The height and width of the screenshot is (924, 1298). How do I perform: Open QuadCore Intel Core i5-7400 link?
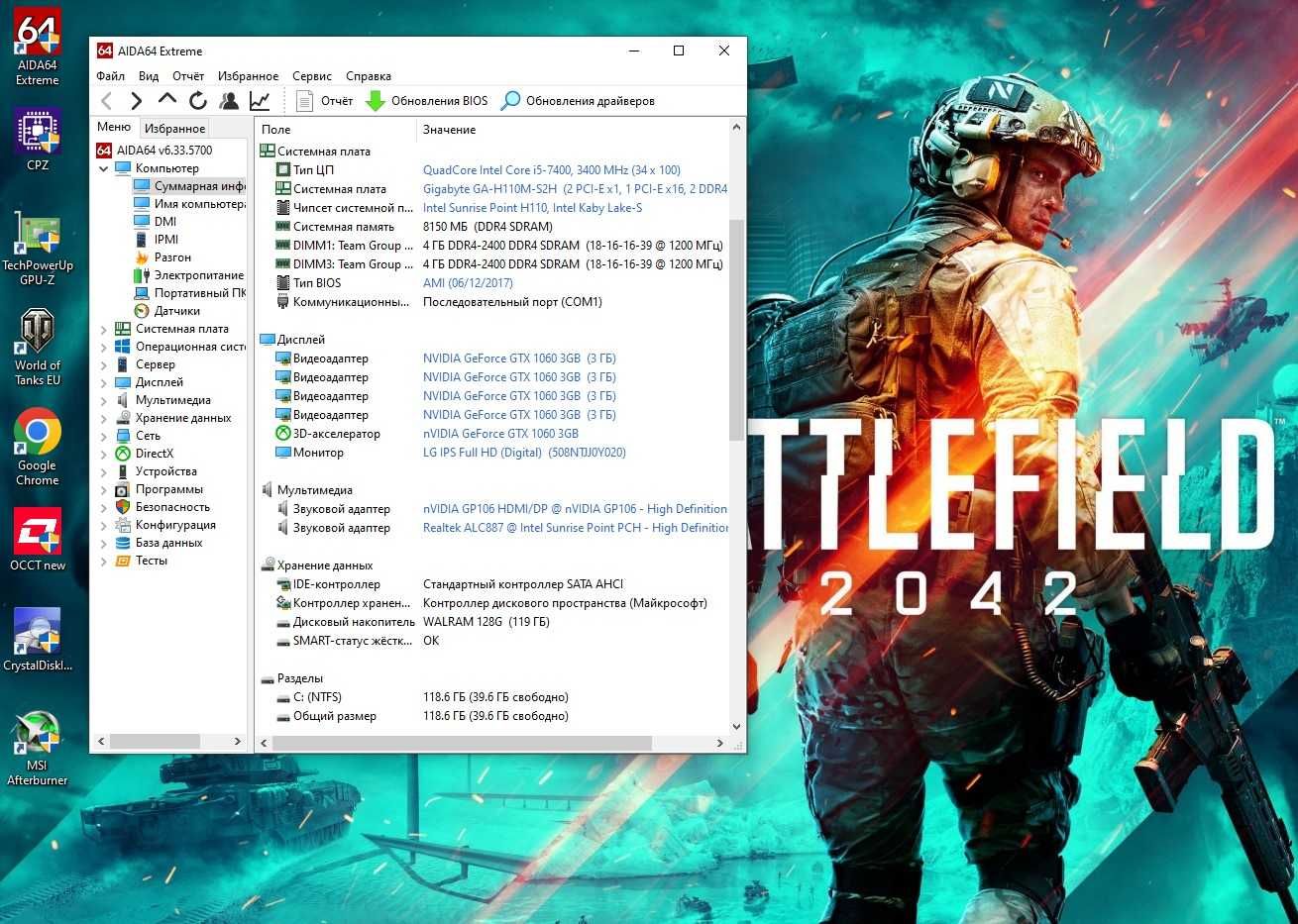pos(552,170)
